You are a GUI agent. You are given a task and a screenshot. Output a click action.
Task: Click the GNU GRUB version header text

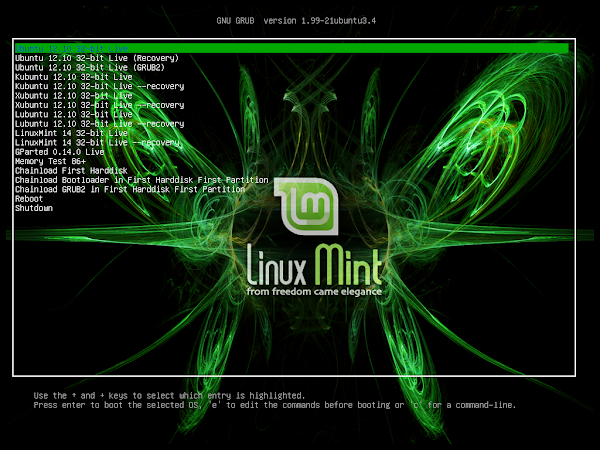[x=296, y=21]
